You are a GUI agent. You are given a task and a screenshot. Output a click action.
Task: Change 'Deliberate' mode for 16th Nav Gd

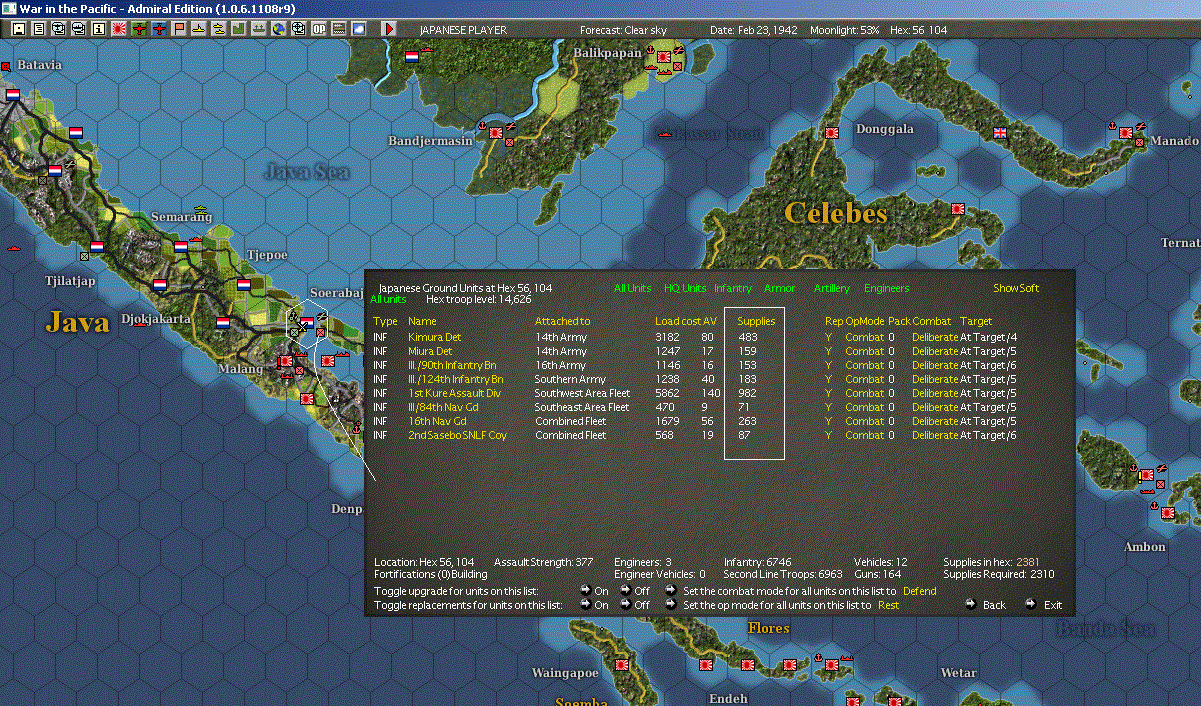point(935,421)
